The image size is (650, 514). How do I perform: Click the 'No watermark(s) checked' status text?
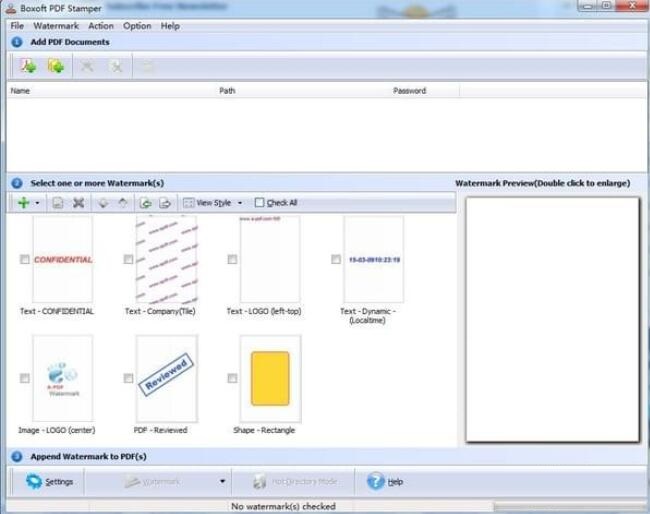point(284,507)
